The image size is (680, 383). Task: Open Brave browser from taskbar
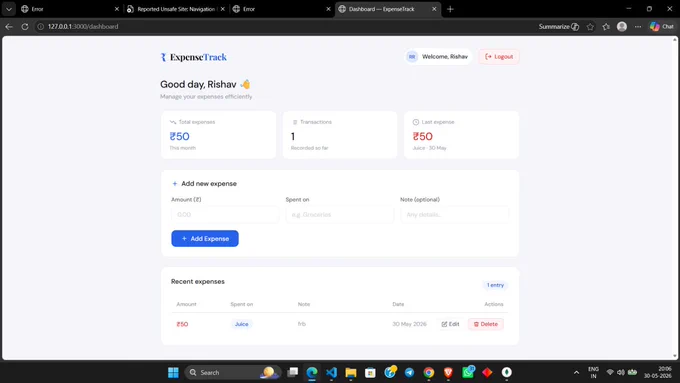[448, 373]
